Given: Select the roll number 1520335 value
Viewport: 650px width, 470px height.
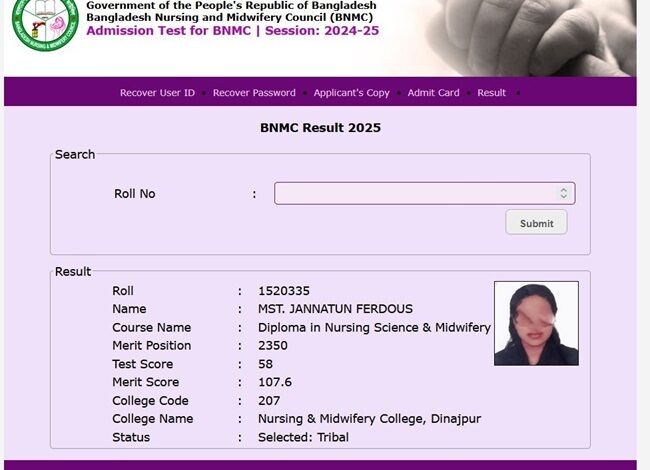Looking at the screenshot, I should click(x=284, y=291).
